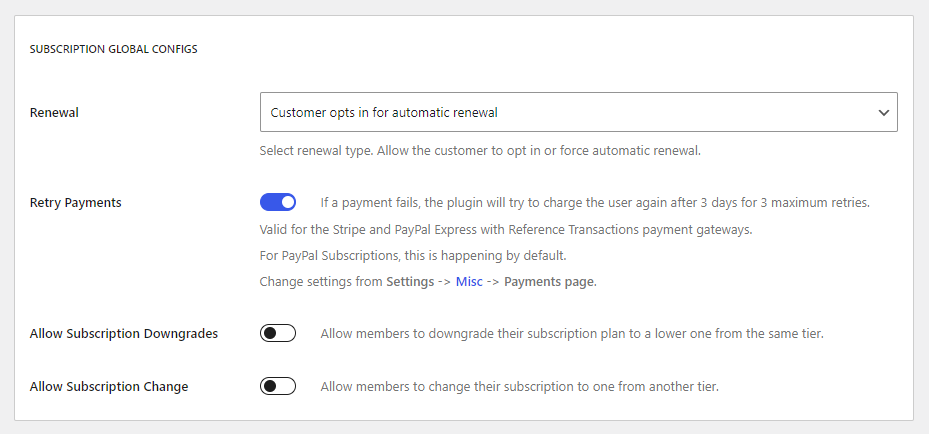This screenshot has height=434, width=929.
Task: Click the Renewal field label
Action: pos(54,112)
